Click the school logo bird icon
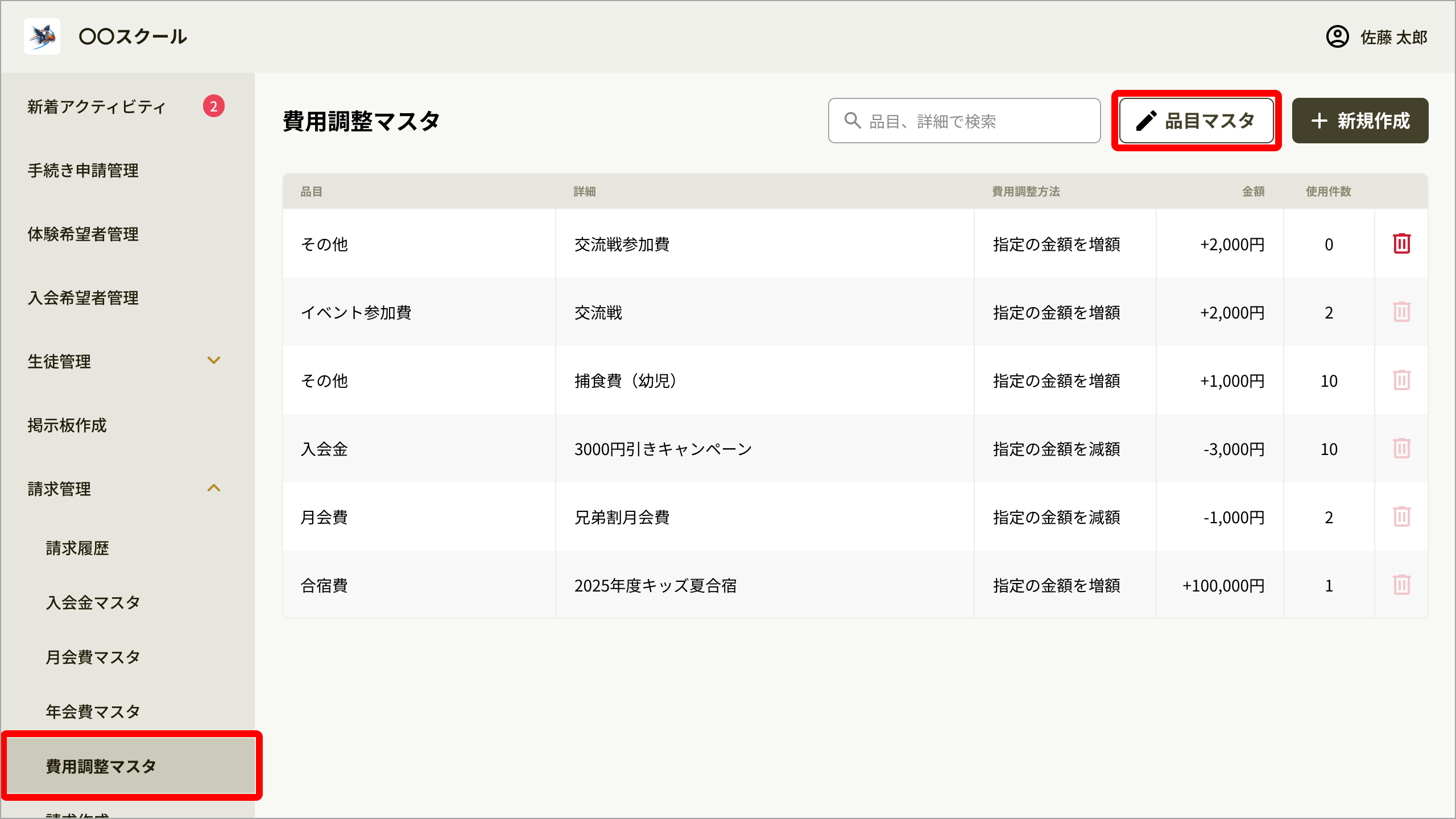The height and width of the screenshot is (819, 1456). [x=42, y=36]
